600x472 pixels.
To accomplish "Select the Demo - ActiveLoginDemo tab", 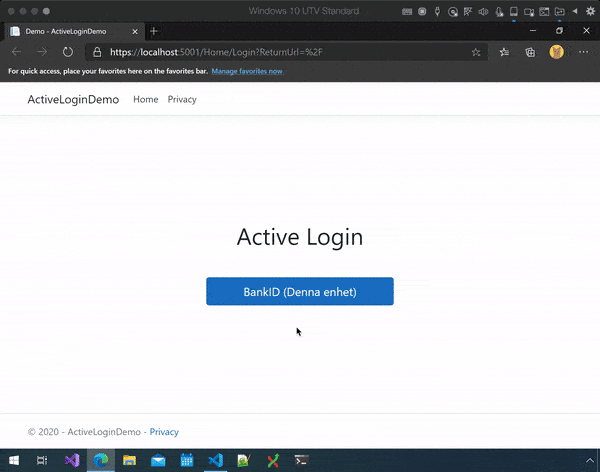I will coord(70,31).
